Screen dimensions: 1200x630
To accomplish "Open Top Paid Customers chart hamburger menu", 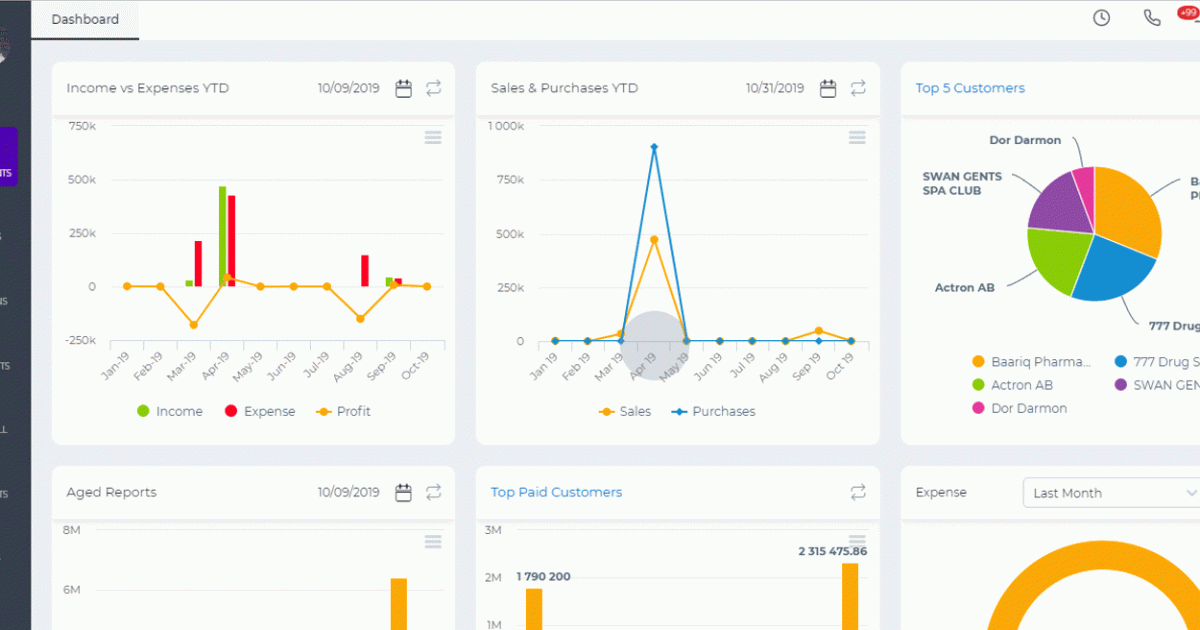I will (857, 542).
